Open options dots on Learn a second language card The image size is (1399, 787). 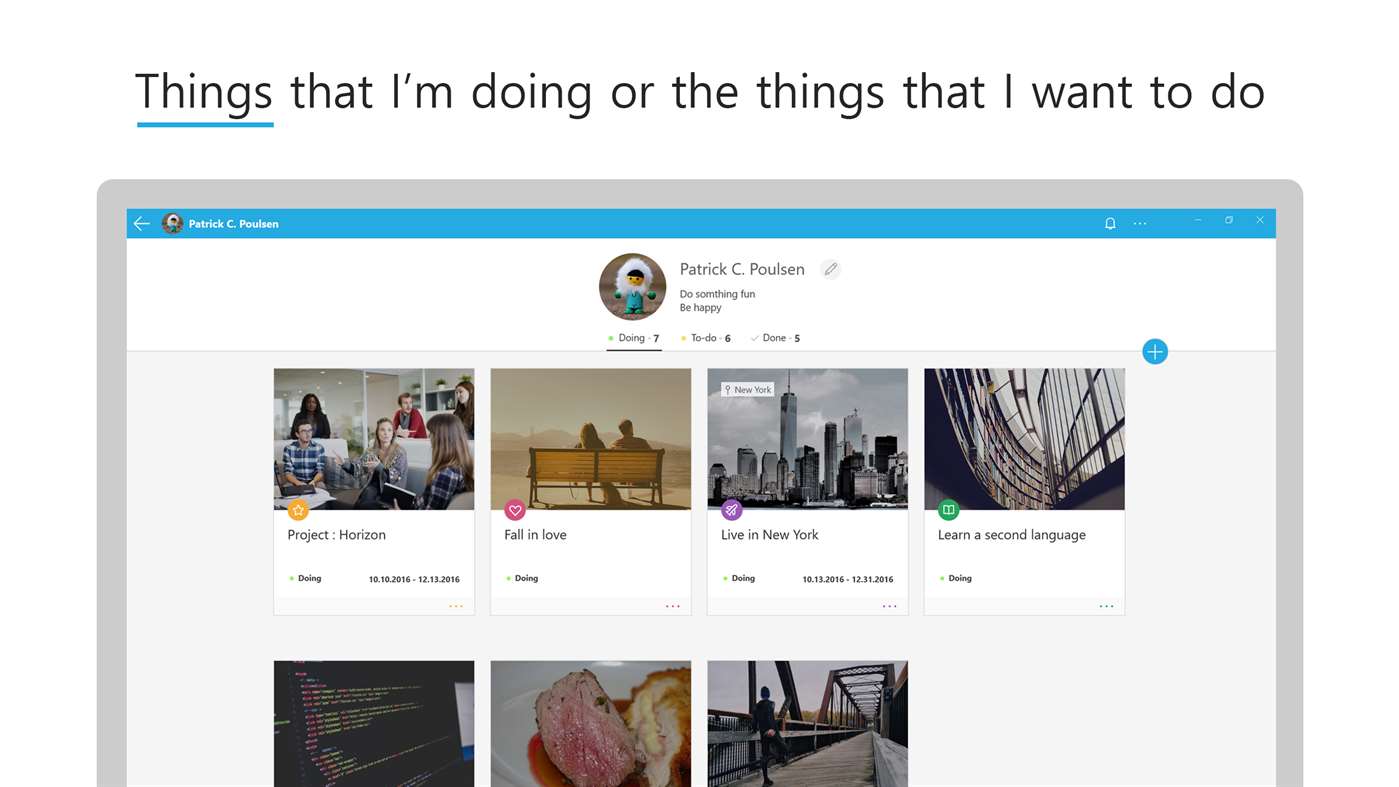[x=1107, y=607]
